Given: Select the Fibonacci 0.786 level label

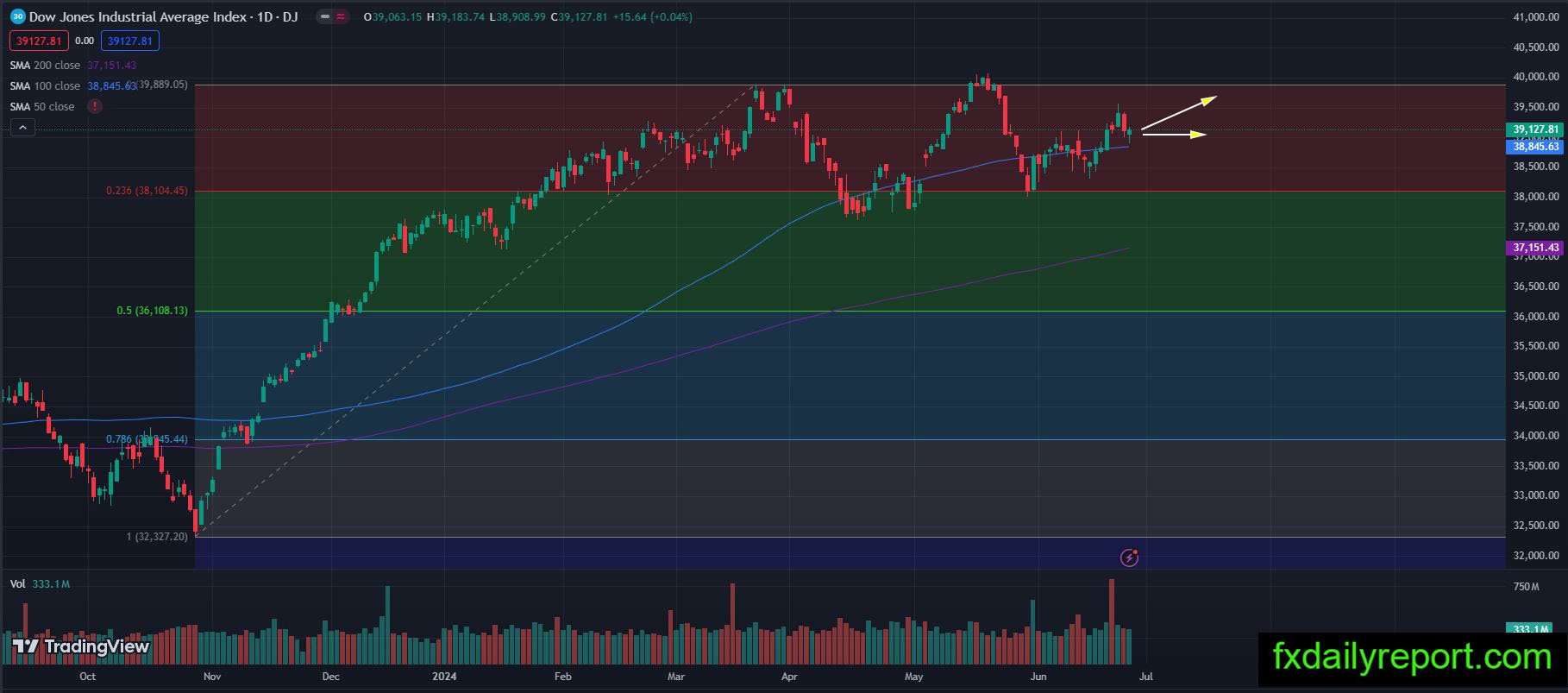Looking at the screenshot, I should pyautogui.click(x=147, y=438).
